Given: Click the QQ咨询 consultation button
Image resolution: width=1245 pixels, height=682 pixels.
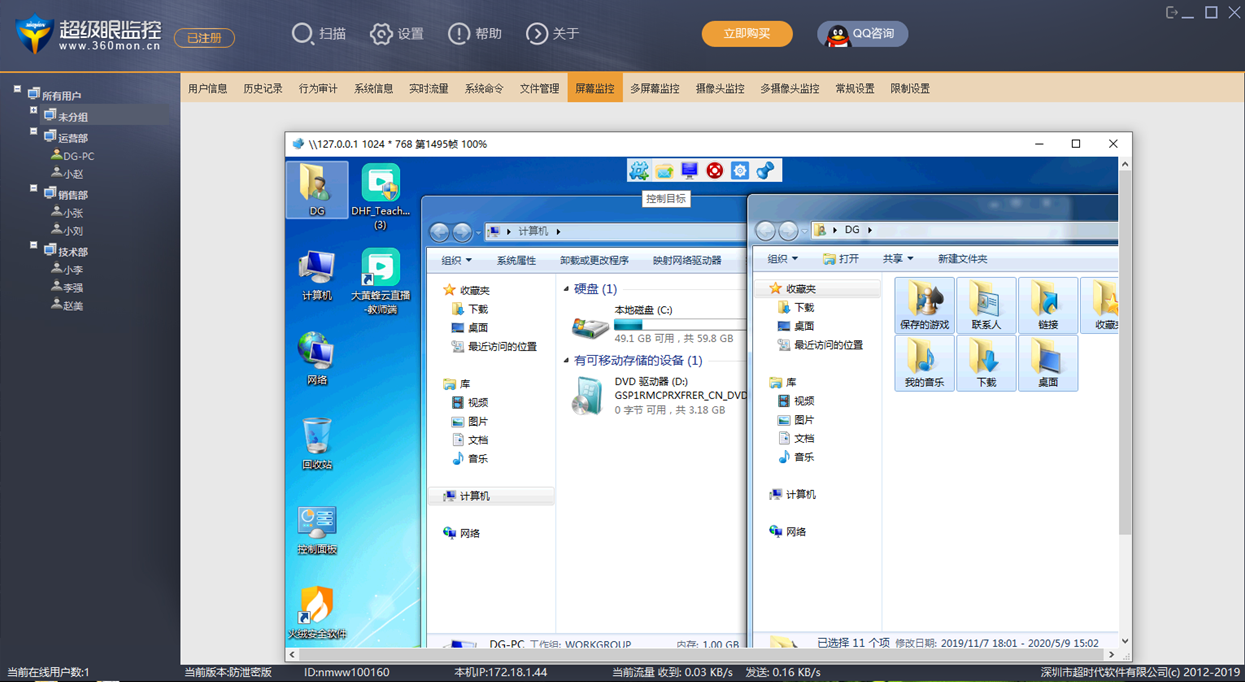Looking at the screenshot, I should tap(862, 34).
